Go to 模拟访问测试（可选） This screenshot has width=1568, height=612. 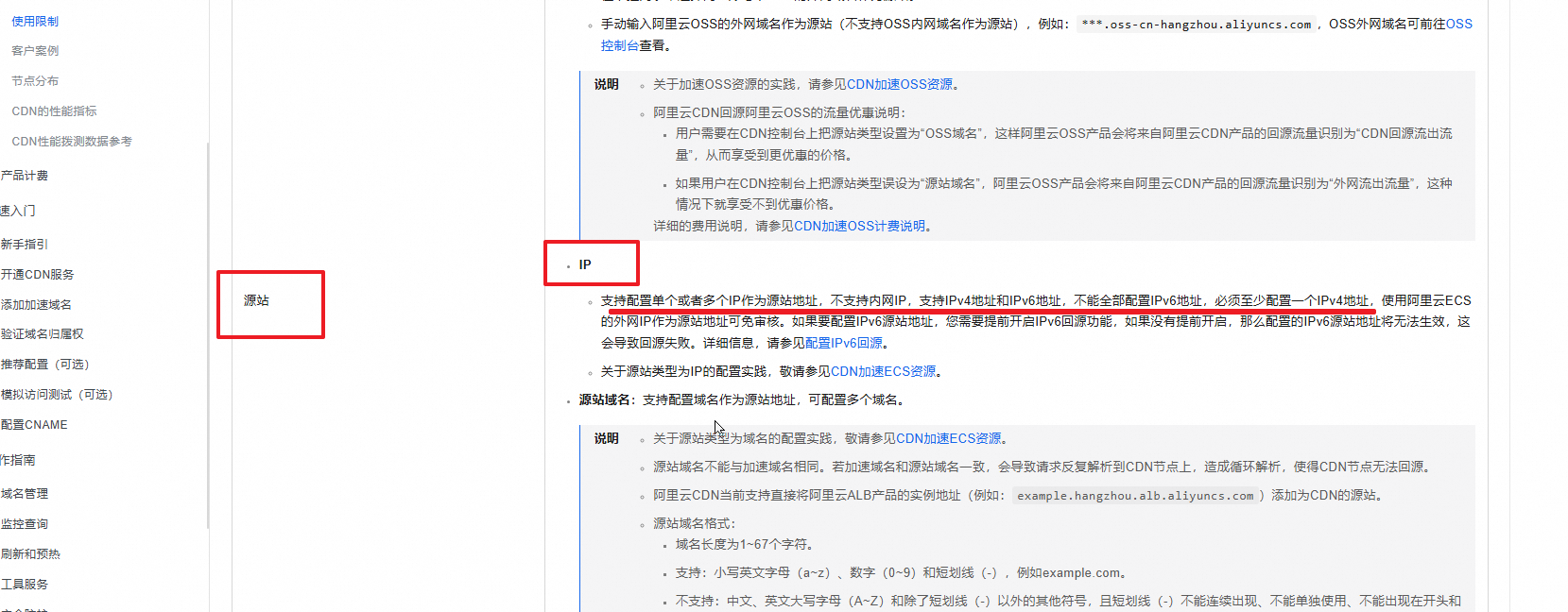57,395
